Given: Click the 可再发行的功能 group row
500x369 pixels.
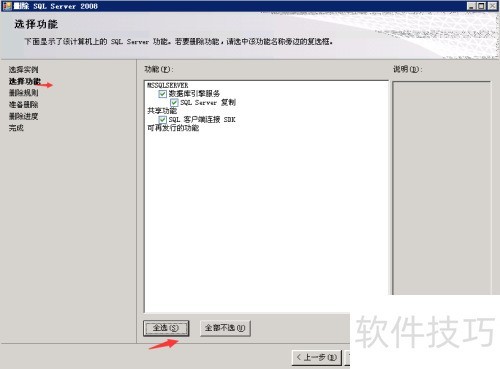Looking at the screenshot, I should pyautogui.click(x=173, y=128).
